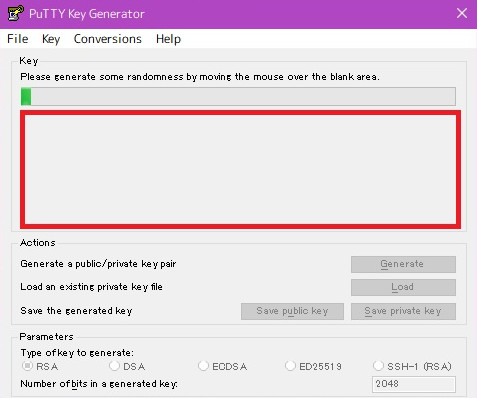Select the RSA key type radio button
Image resolution: width=477 pixels, height=398 pixels.
[x=27, y=366]
